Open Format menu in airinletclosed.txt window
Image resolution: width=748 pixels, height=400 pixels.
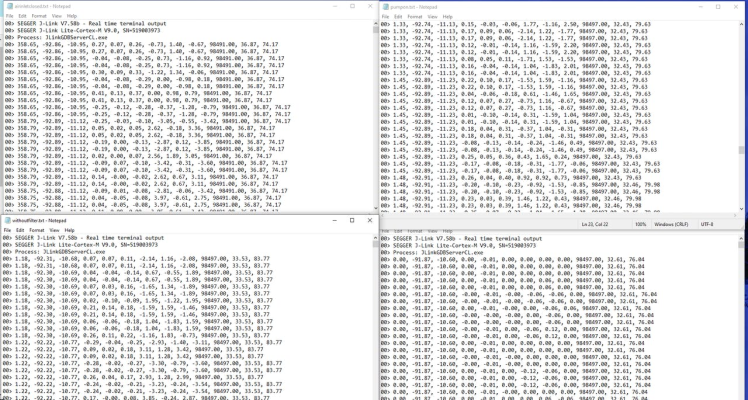(x=39, y=16)
